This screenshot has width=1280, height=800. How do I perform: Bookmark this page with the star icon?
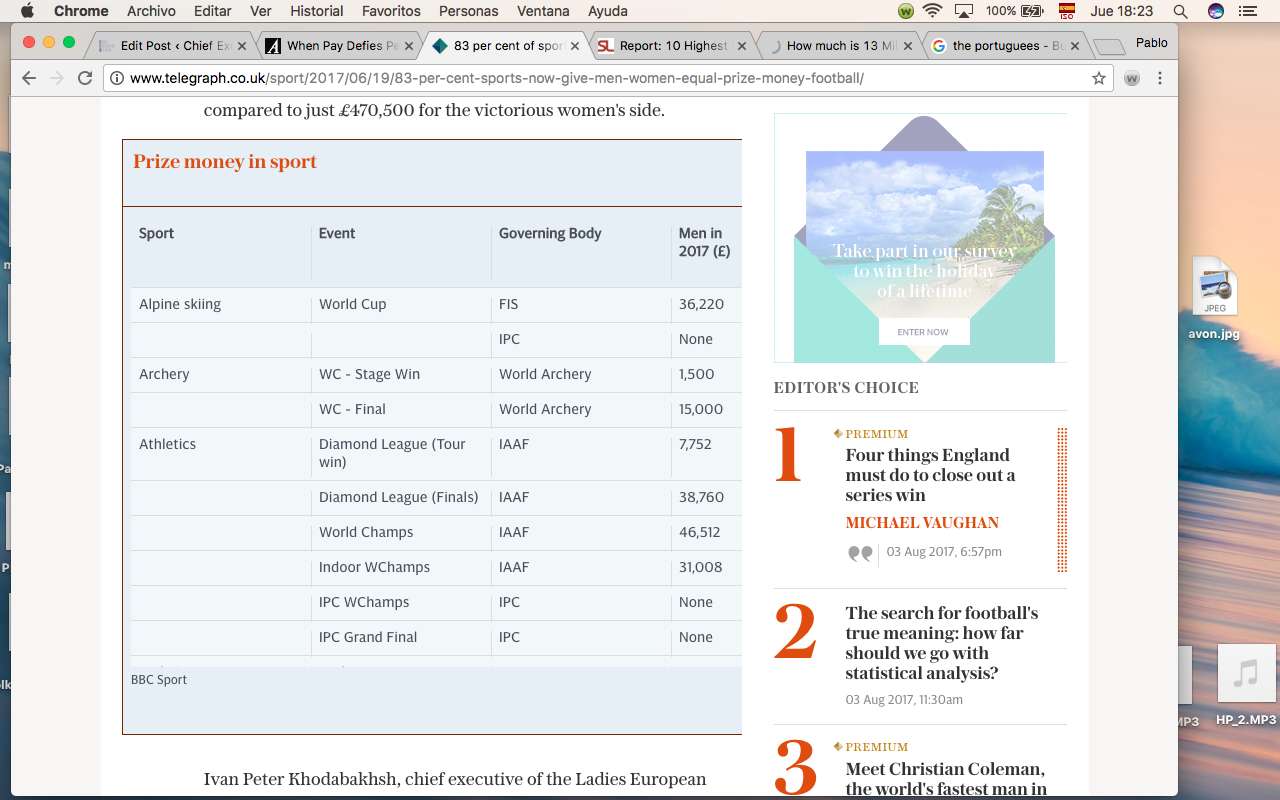point(1099,78)
